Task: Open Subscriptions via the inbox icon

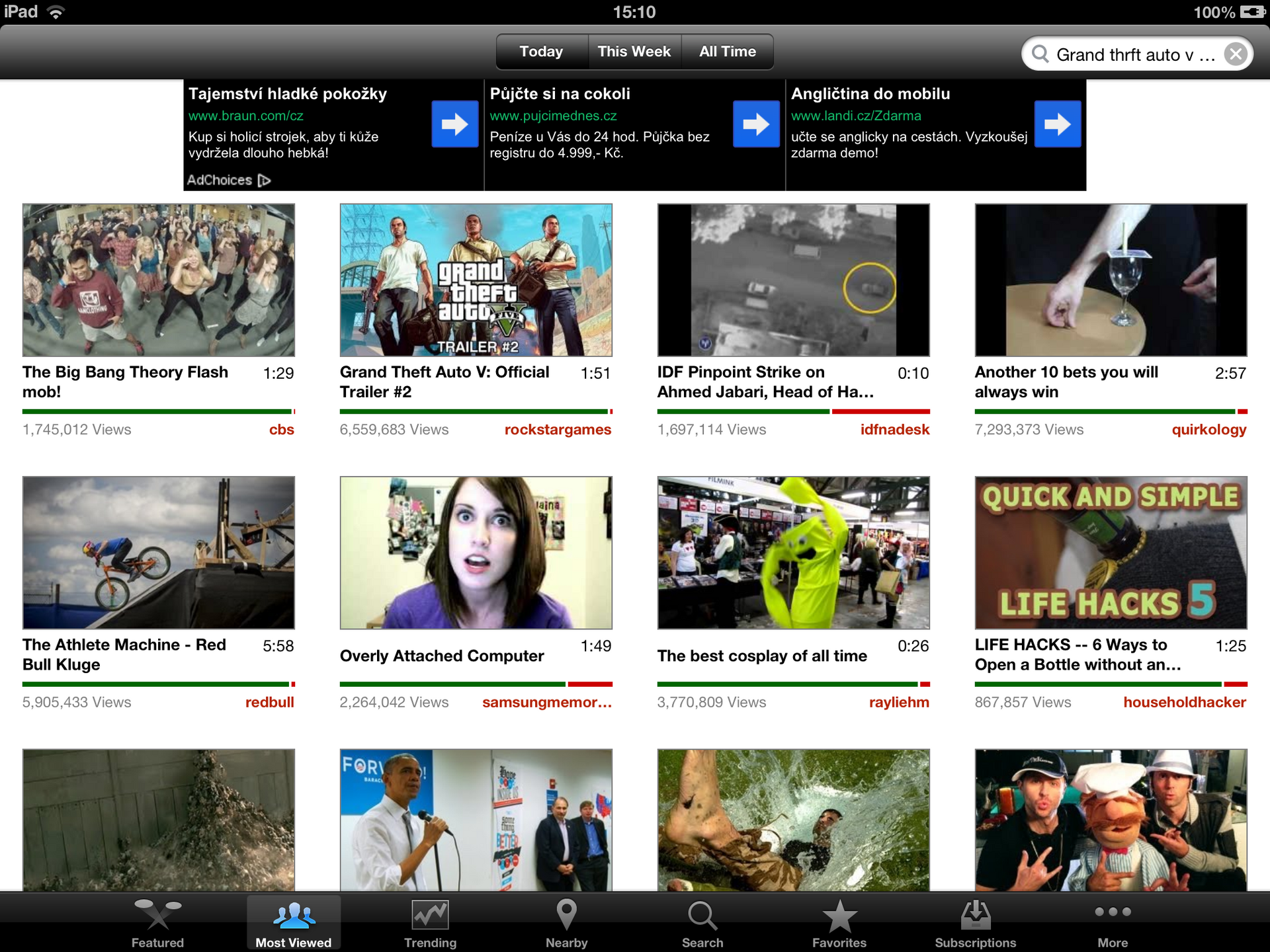Action: [x=975, y=918]
